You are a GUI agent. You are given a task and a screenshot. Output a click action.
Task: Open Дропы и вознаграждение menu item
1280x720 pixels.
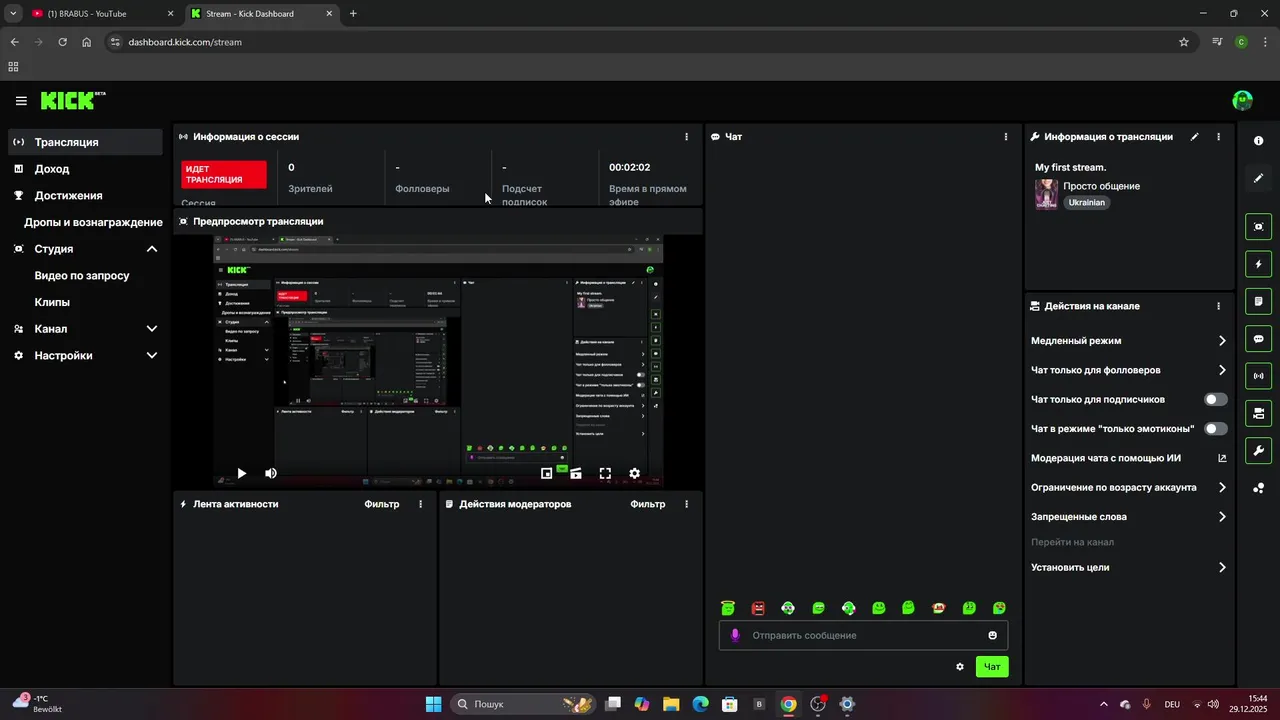point(93,222)
